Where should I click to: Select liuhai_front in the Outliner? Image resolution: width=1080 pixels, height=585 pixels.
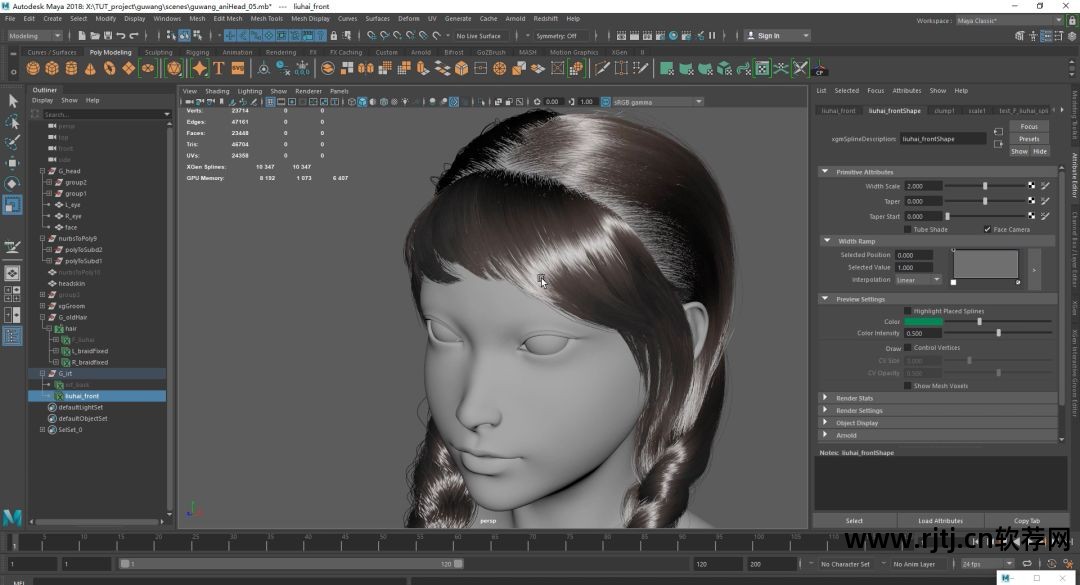(82, 396)
